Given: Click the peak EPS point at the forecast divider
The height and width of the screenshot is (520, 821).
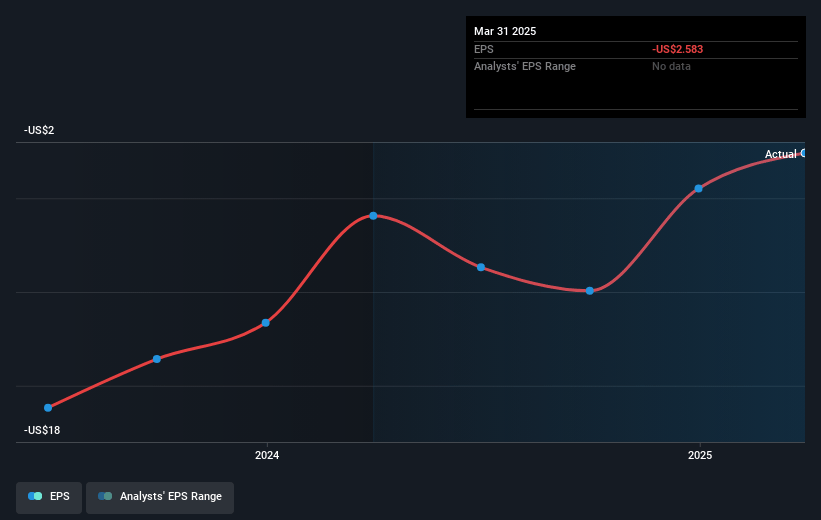Looking at the screenshot, I should (373, 216).
